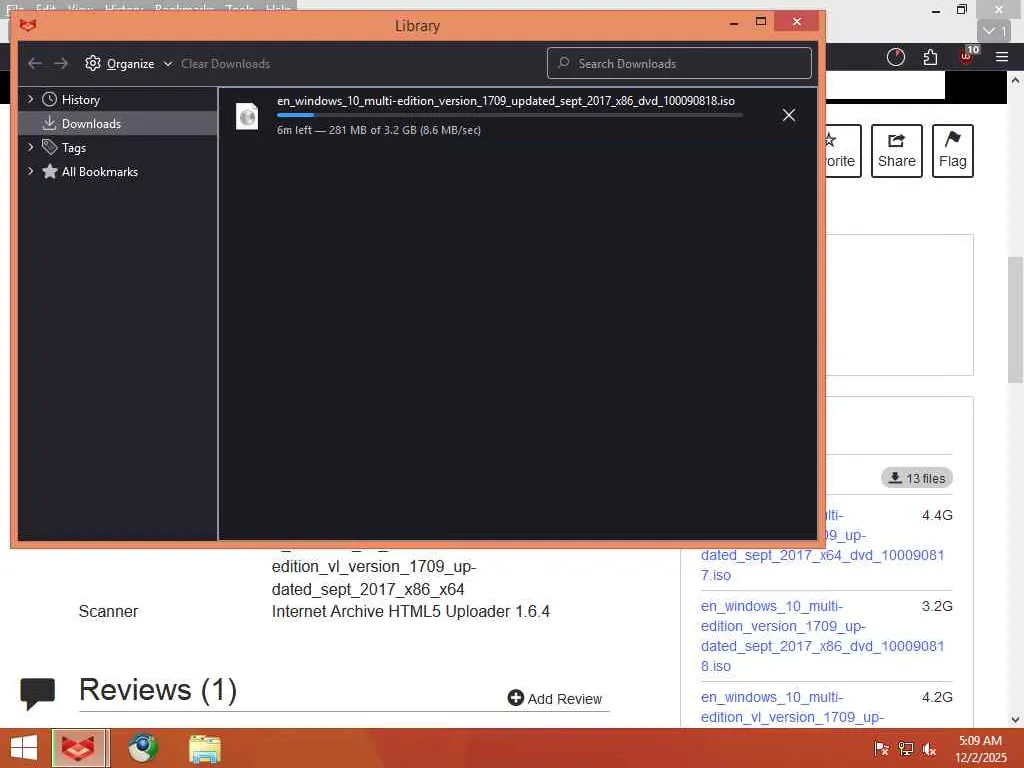This screenshot has height=768, width=1024.
Task: Click the Add Review link
Action: [555, 699]
